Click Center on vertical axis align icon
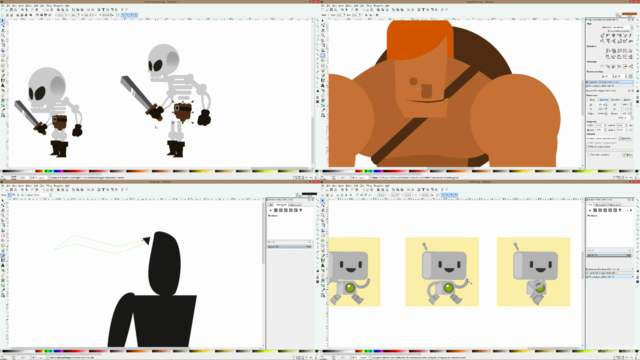The height and width of the screenshot is (360, 640). coord(613,36)
